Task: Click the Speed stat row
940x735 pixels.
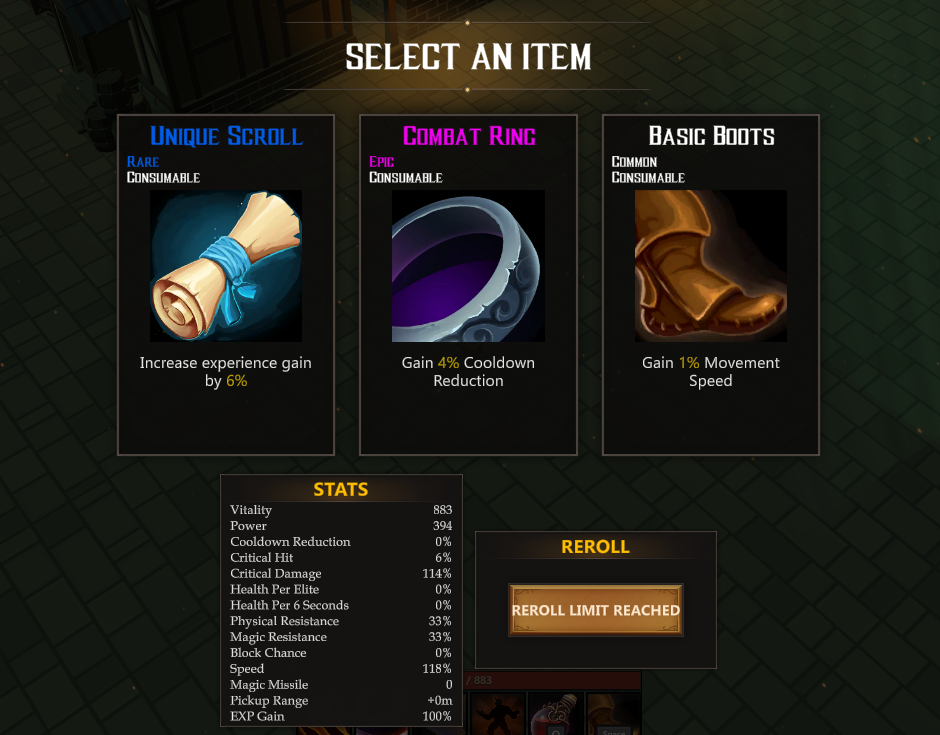Action: [x=341, y=668]
